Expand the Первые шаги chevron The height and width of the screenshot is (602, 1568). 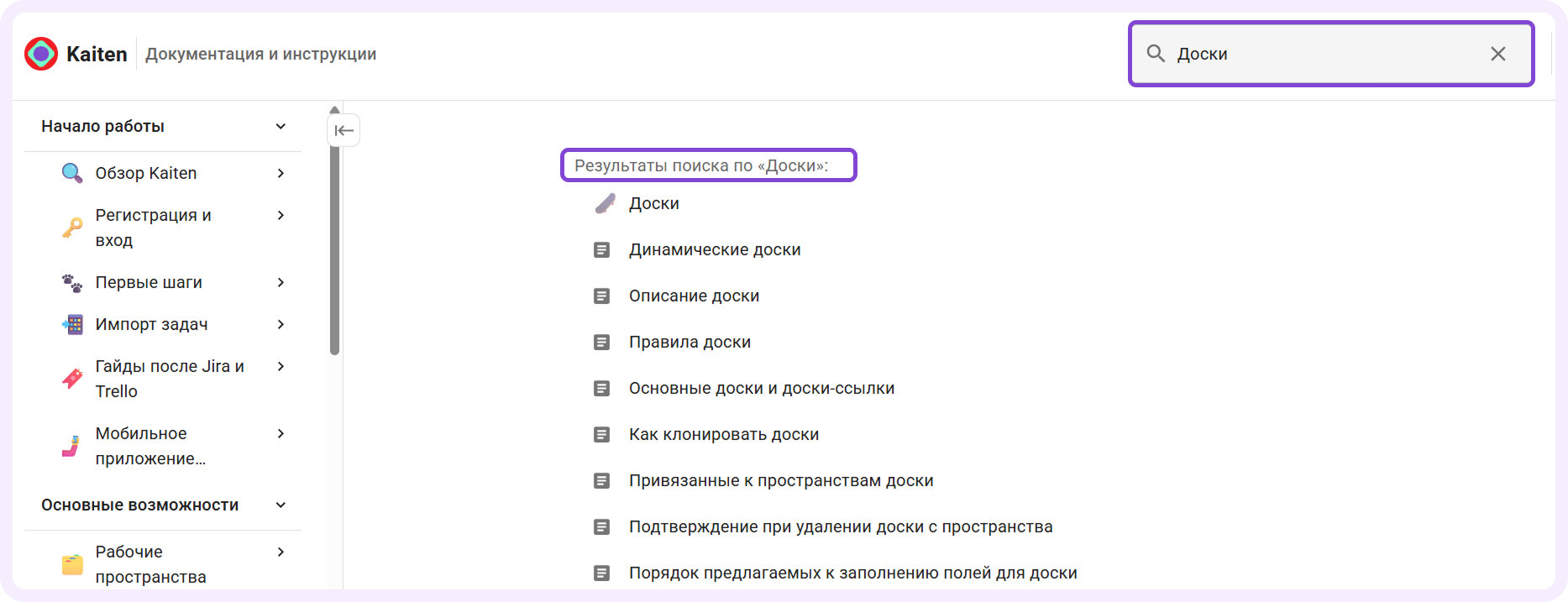(281, 282)
